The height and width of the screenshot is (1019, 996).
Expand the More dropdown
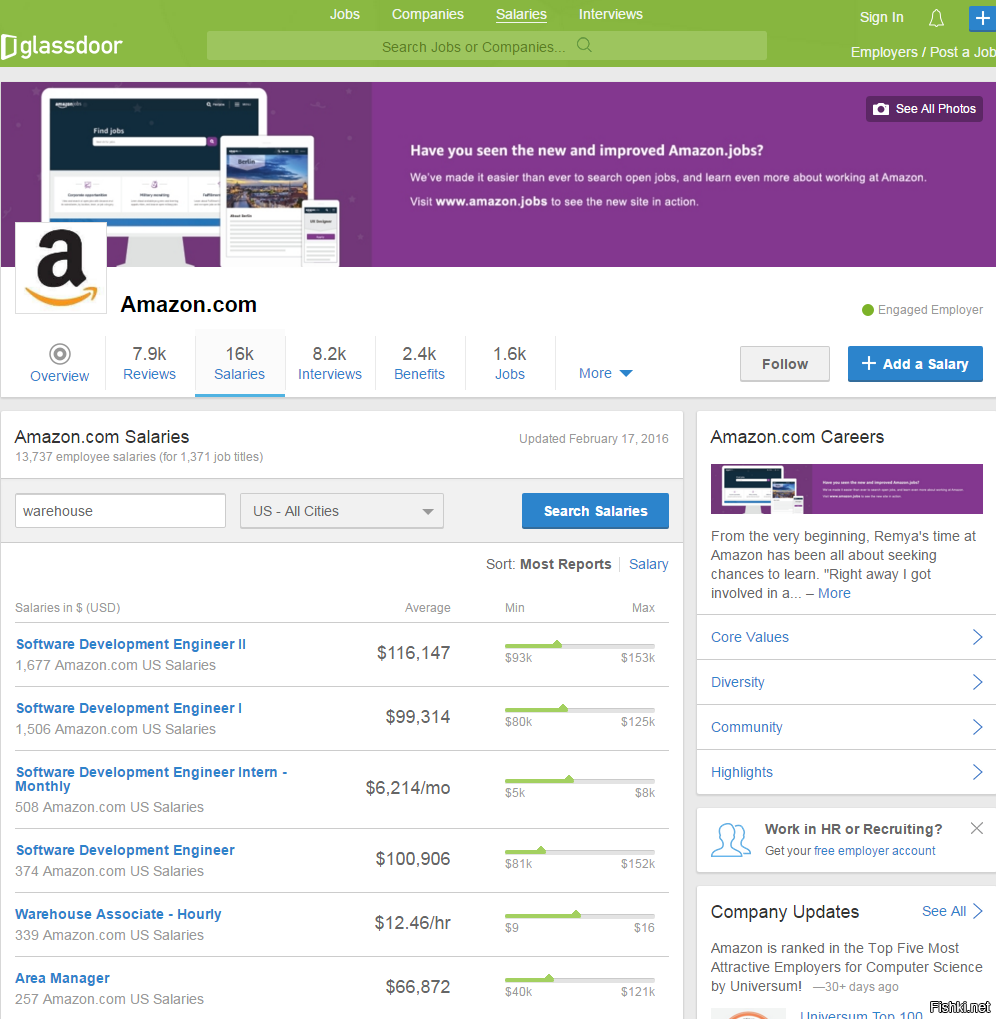(606, 373)
